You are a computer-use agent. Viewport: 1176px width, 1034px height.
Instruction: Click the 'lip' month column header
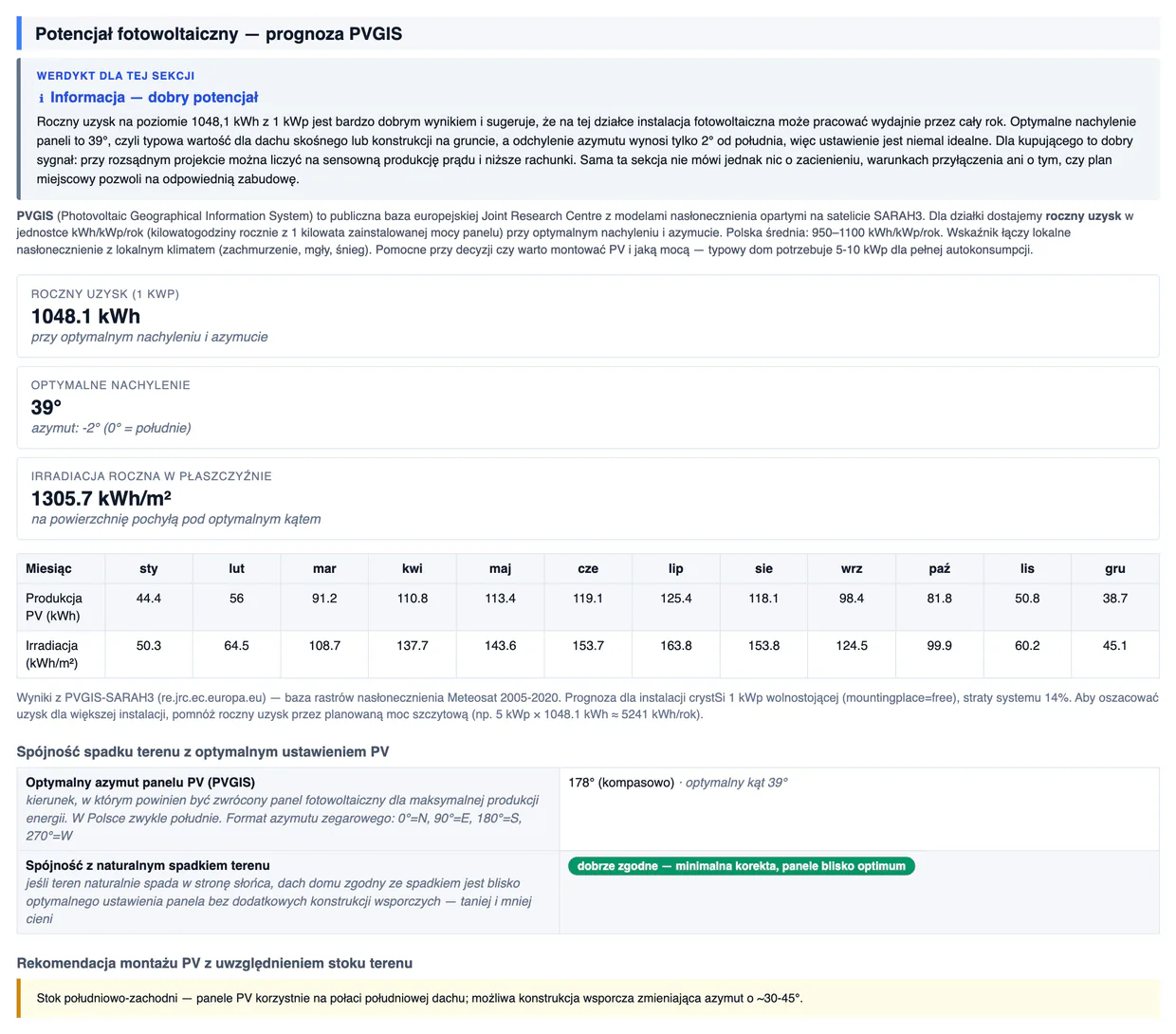pos(676,568)
